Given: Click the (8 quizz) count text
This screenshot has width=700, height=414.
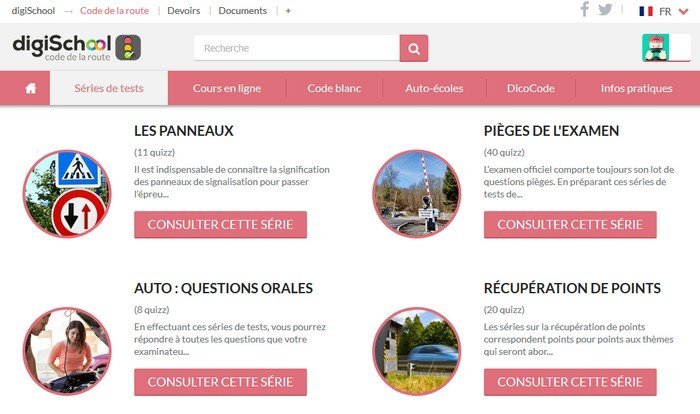Looking at the screenshot, I should [152, 309].
